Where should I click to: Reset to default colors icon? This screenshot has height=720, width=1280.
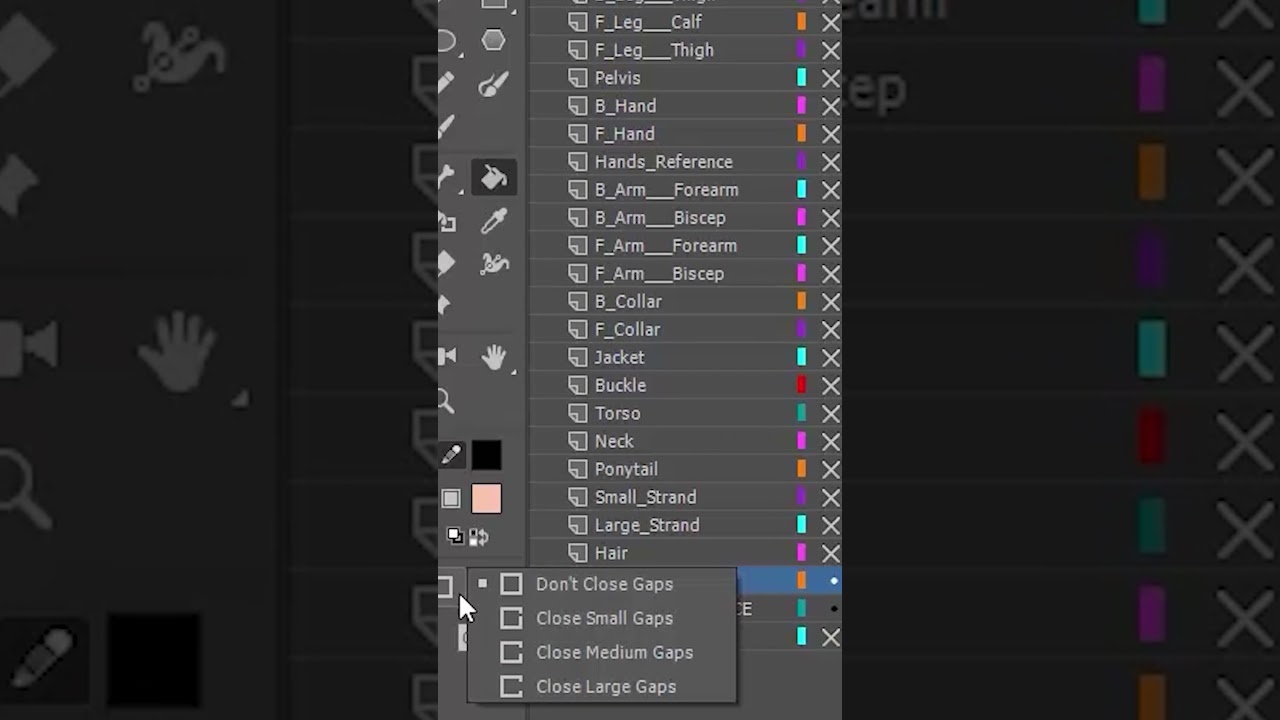pos(455,537)
